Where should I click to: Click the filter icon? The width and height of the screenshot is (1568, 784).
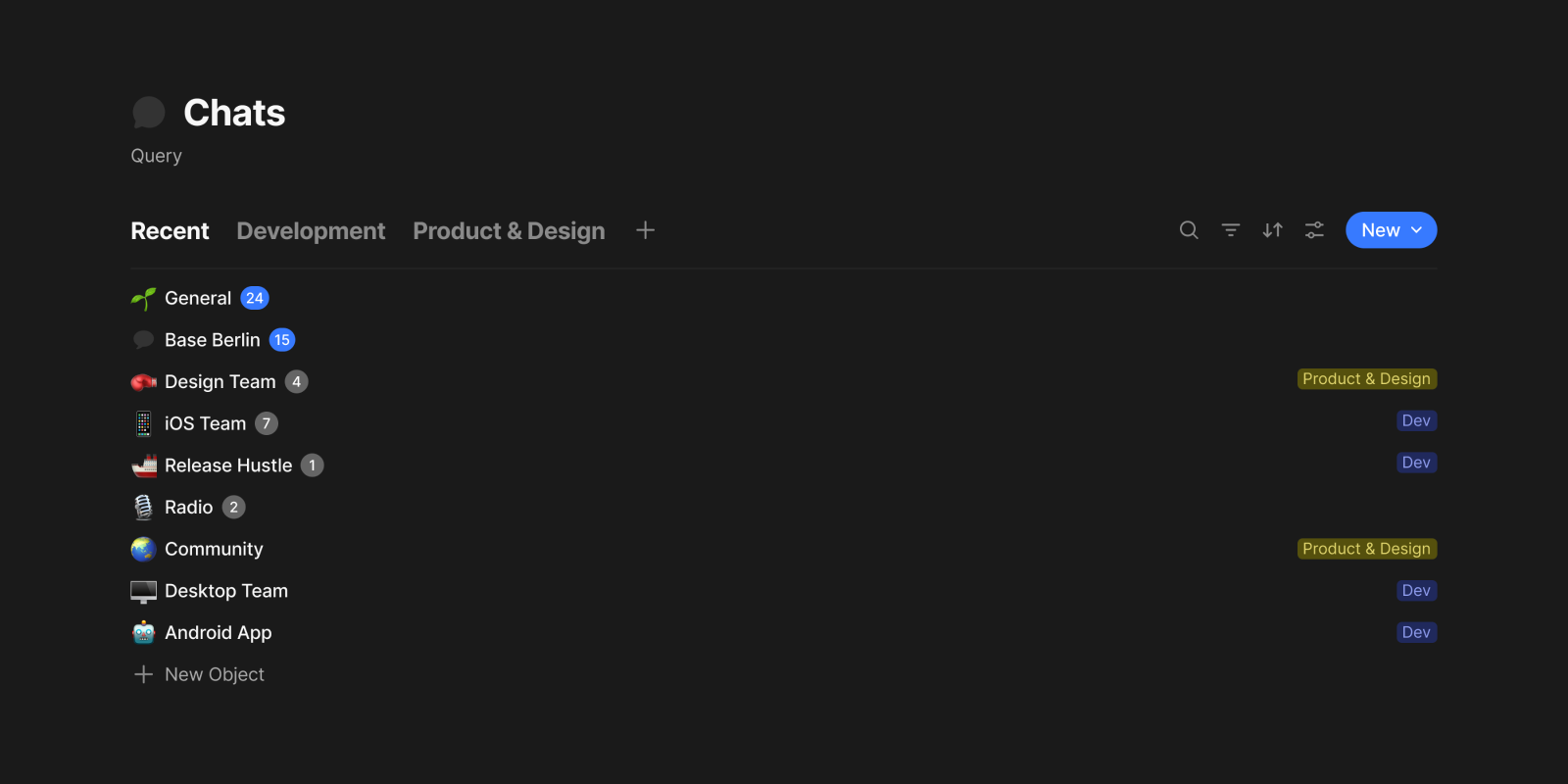point(1231,230)
